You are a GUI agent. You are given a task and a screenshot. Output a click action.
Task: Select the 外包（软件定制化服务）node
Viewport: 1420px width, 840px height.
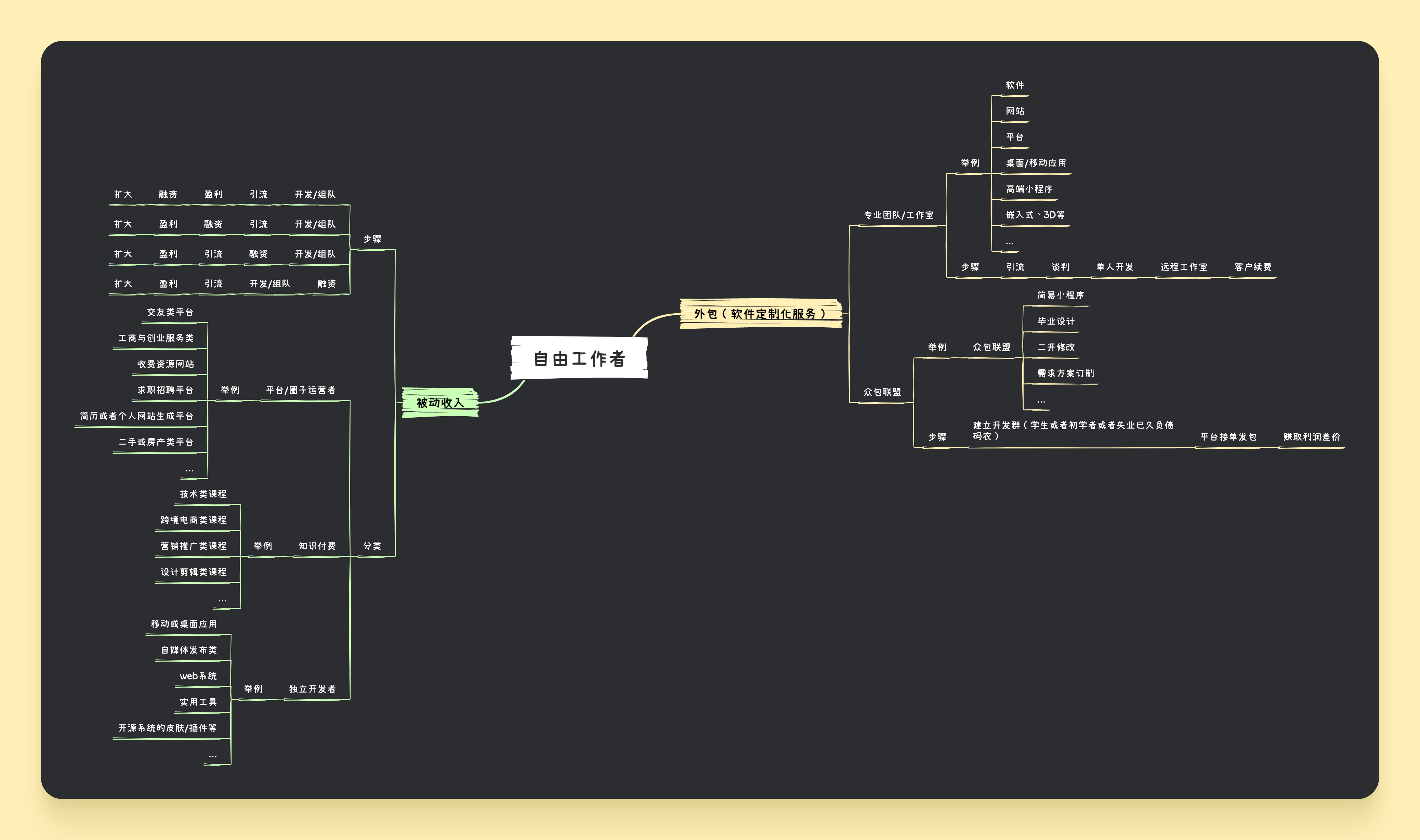(761, 314)
